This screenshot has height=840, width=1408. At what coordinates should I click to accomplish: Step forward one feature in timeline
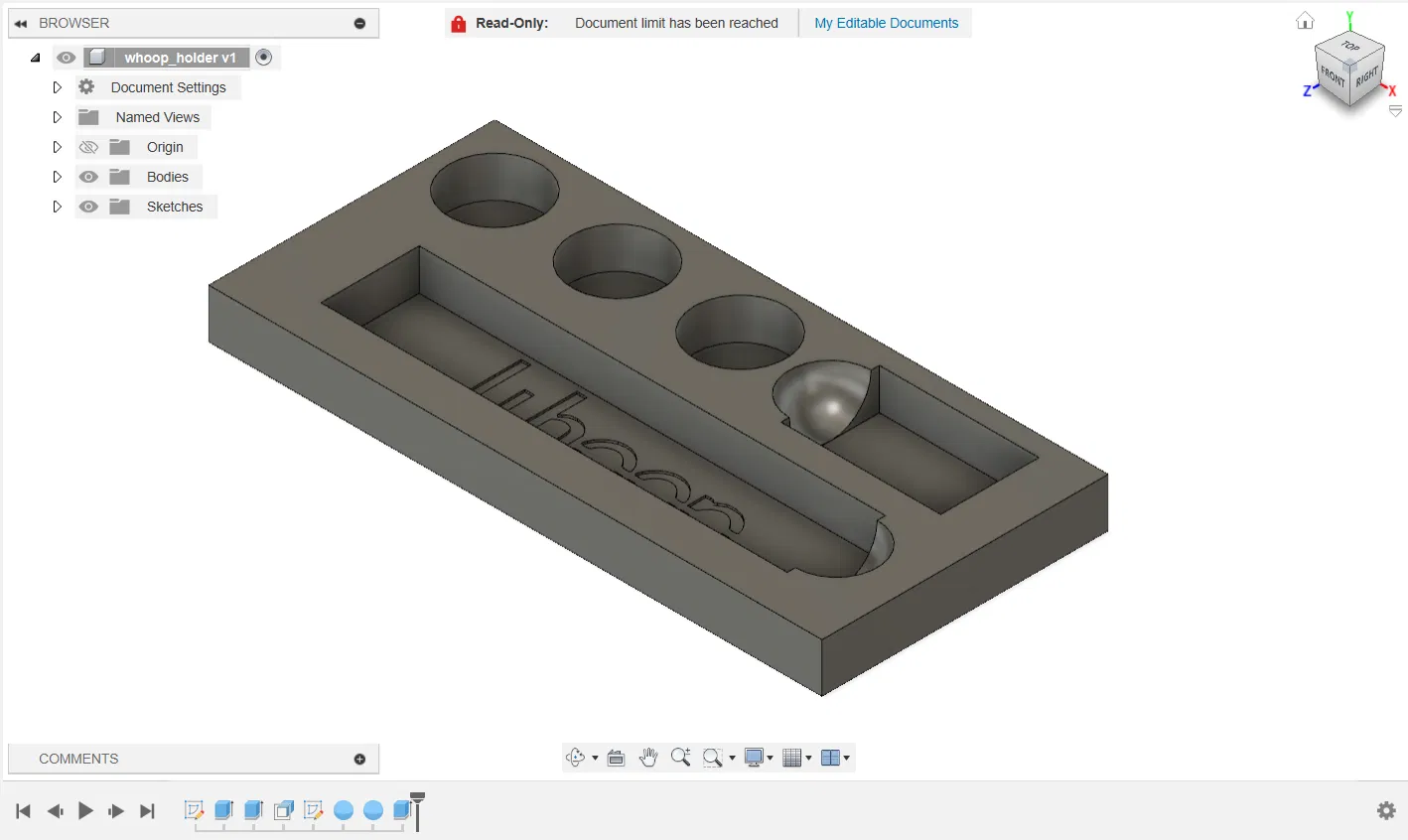click(x=116, y=811)
